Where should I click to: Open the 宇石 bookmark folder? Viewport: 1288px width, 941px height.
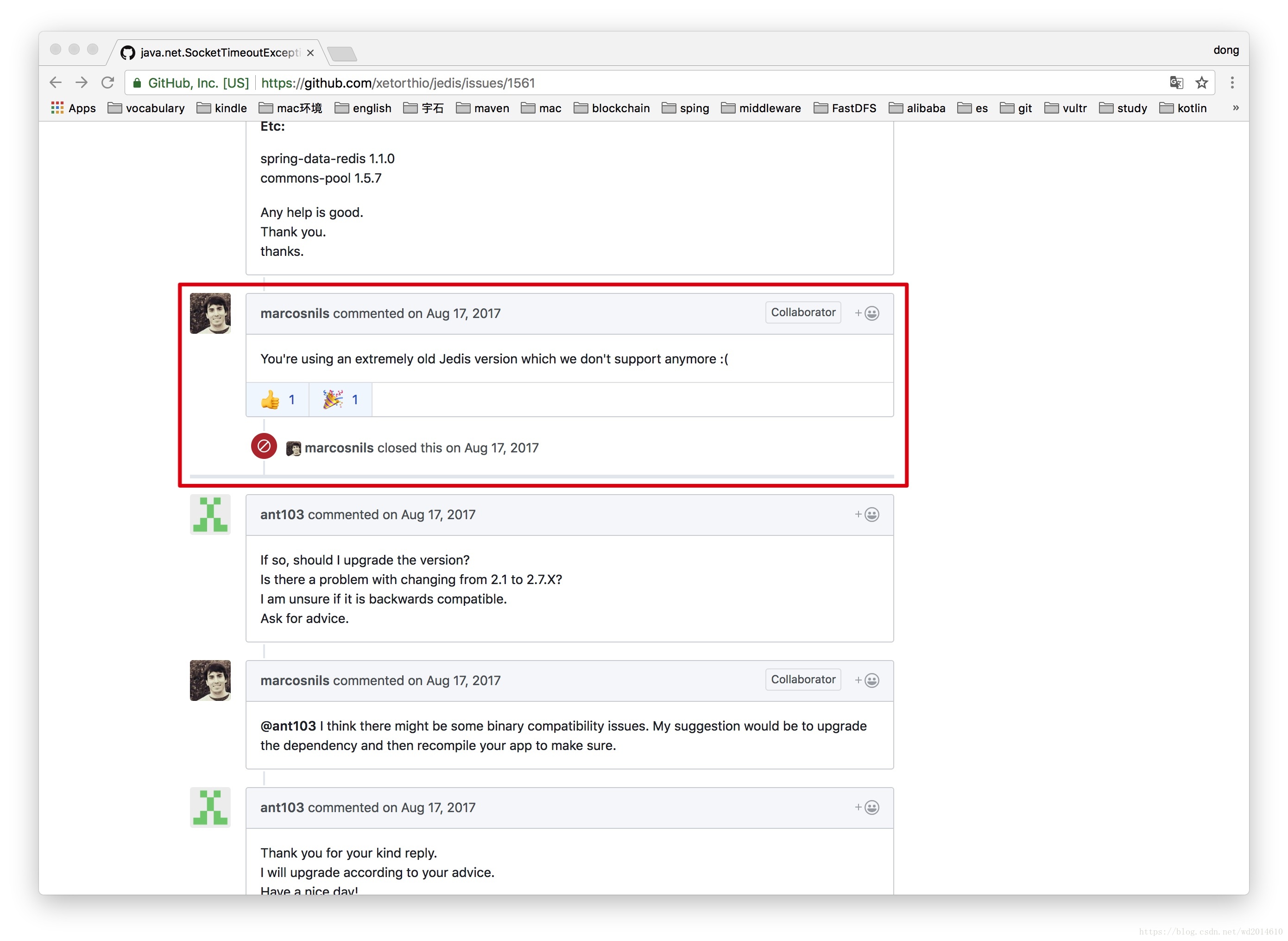(423, 108)
